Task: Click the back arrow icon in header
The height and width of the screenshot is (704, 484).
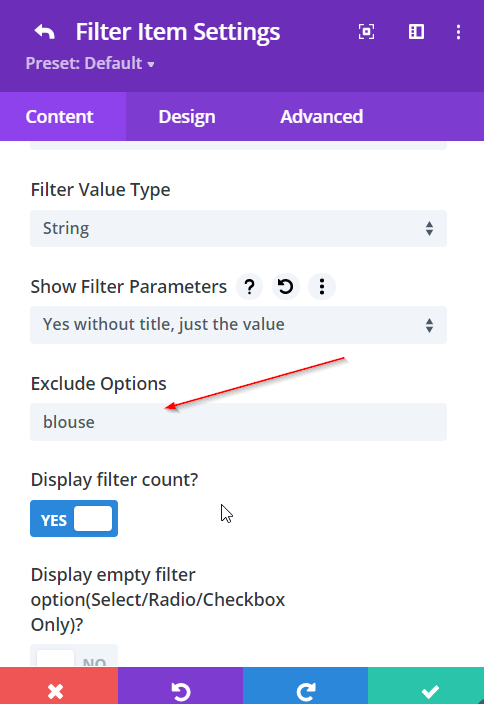Action: point(44,32)
